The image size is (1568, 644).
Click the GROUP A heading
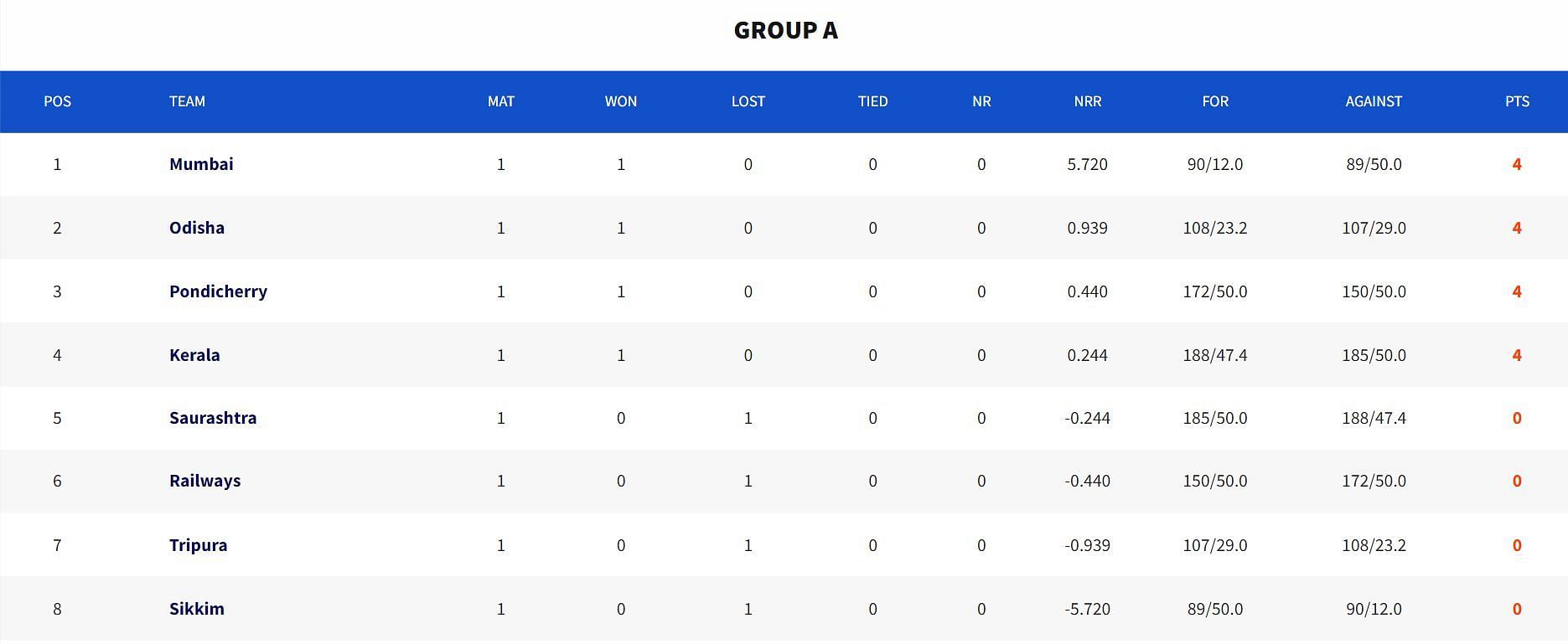(x=785, y=30)
